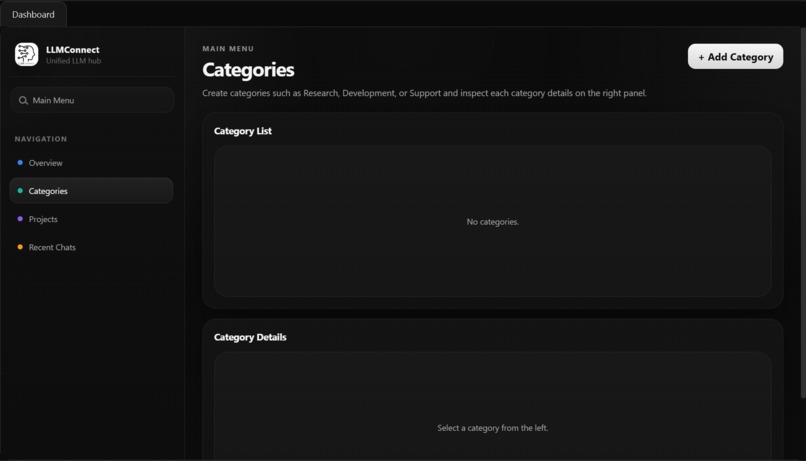Click the Categories page title
806x461 pixels.
coord(248,70)
